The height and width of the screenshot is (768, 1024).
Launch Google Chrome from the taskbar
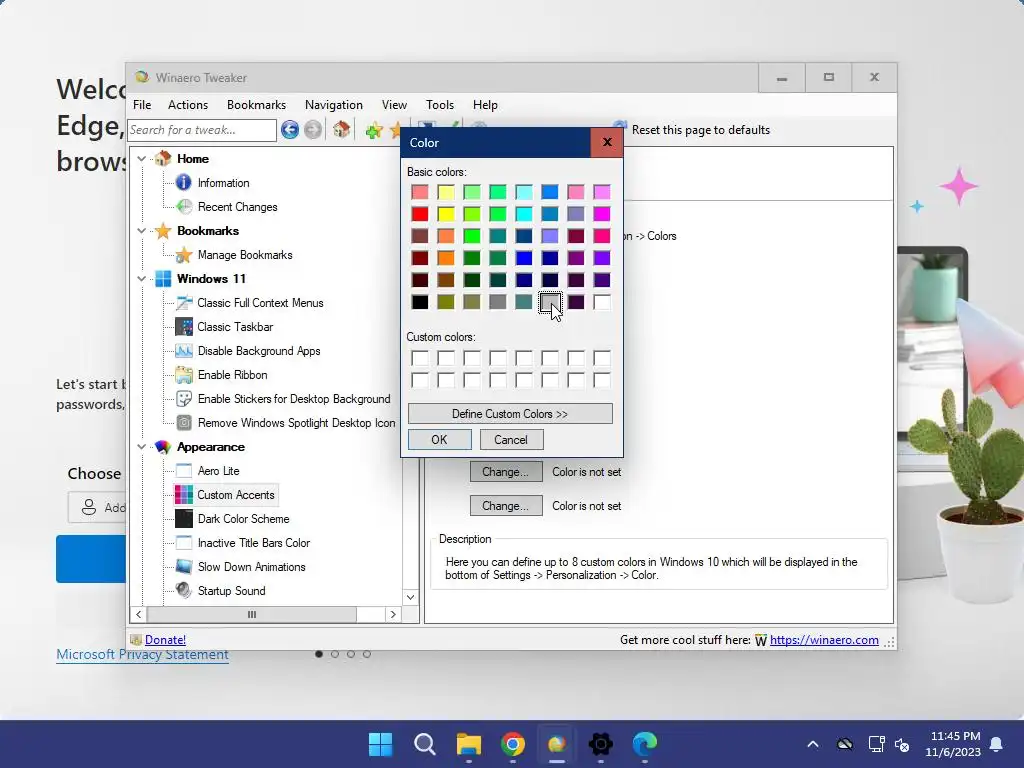point(513,744)
